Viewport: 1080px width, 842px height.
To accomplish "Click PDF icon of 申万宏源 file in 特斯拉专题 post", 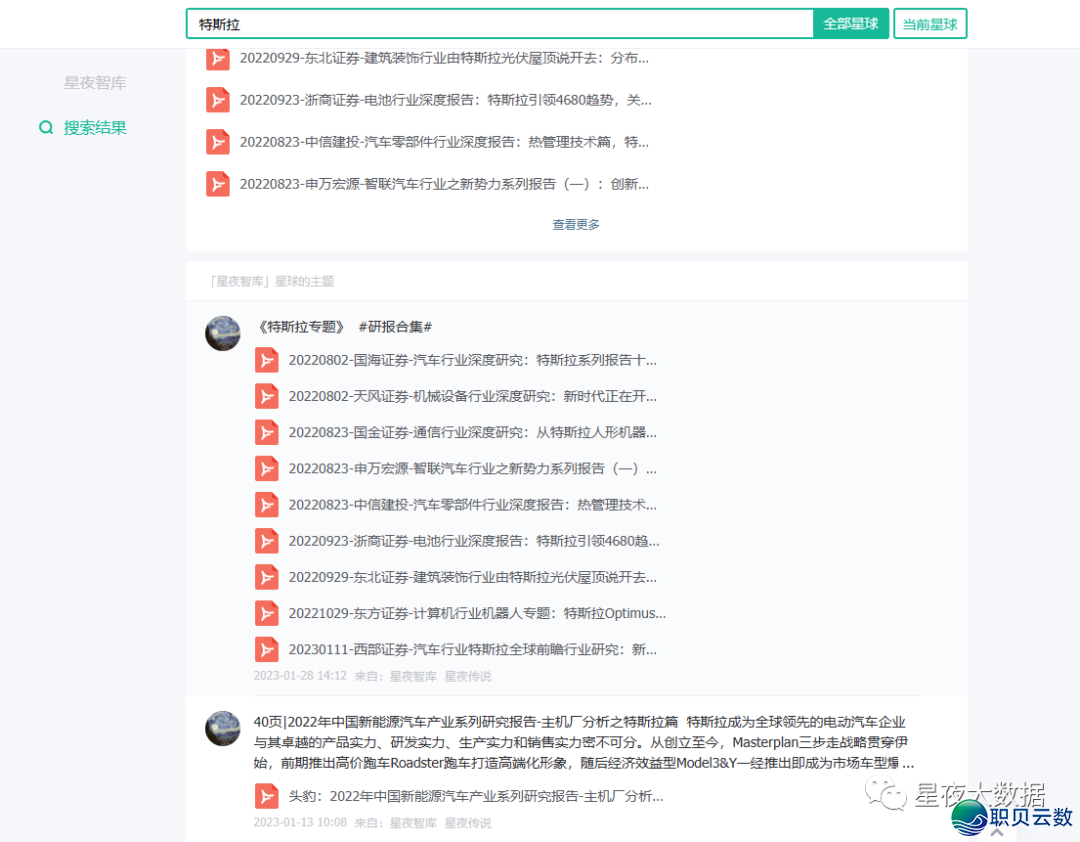I will click(267, 469).
